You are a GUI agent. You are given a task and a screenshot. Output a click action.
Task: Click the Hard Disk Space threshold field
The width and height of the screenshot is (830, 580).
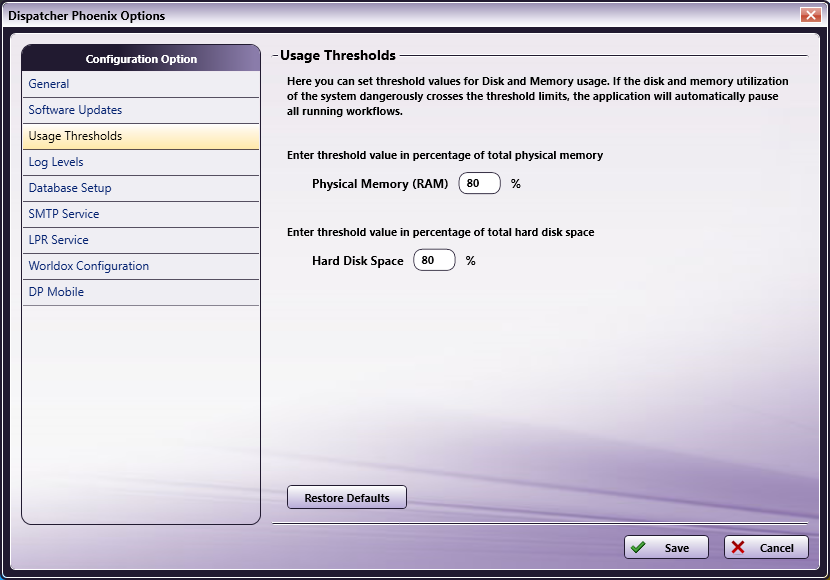click(x=434, y=260)
